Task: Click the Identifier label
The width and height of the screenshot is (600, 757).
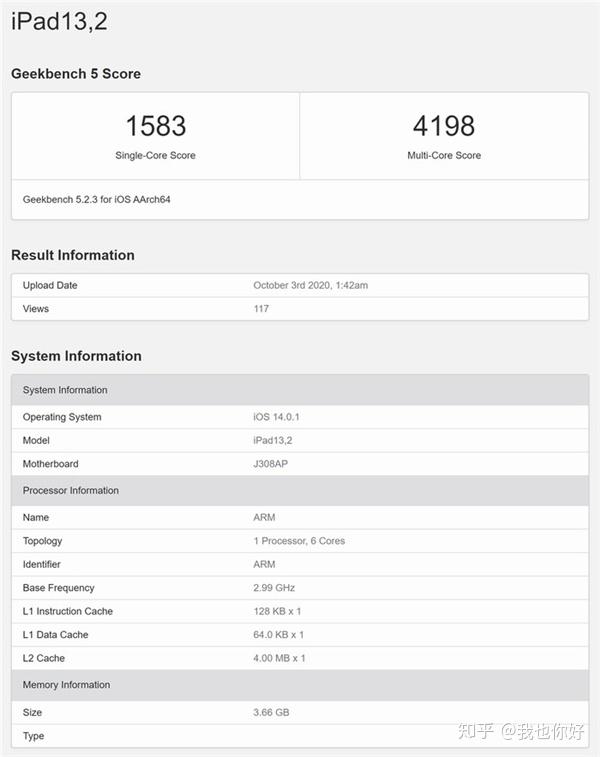Action: (x=42, y=564)
